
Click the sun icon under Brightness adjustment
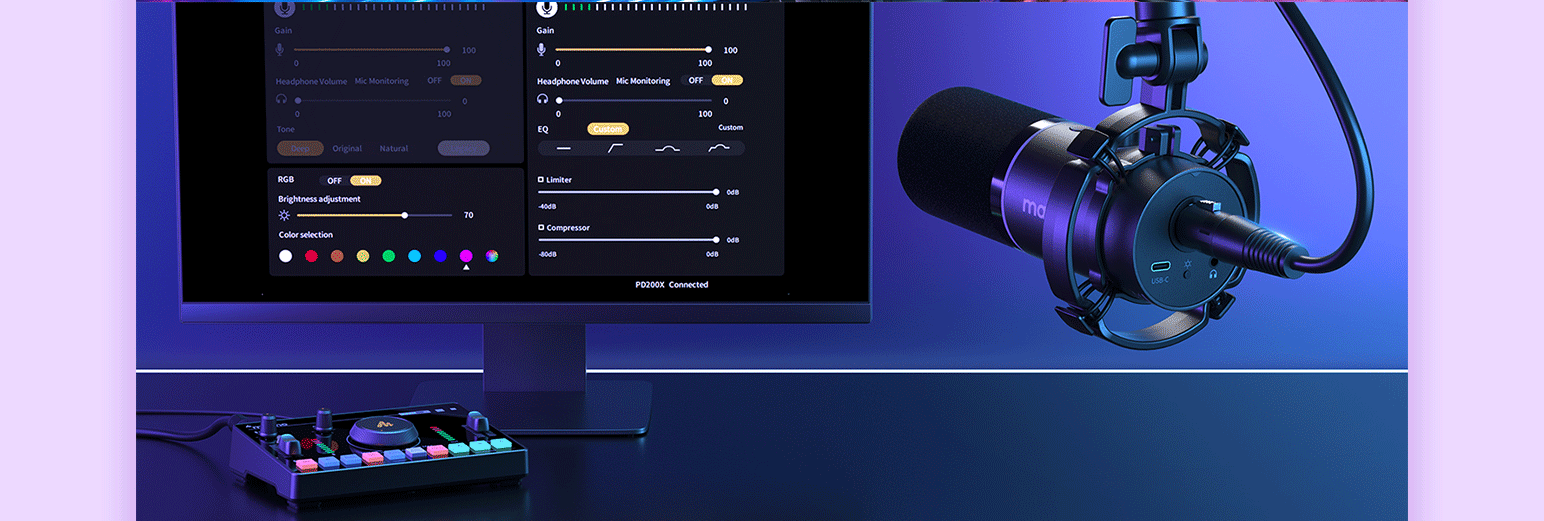click(x=284, y=215)
